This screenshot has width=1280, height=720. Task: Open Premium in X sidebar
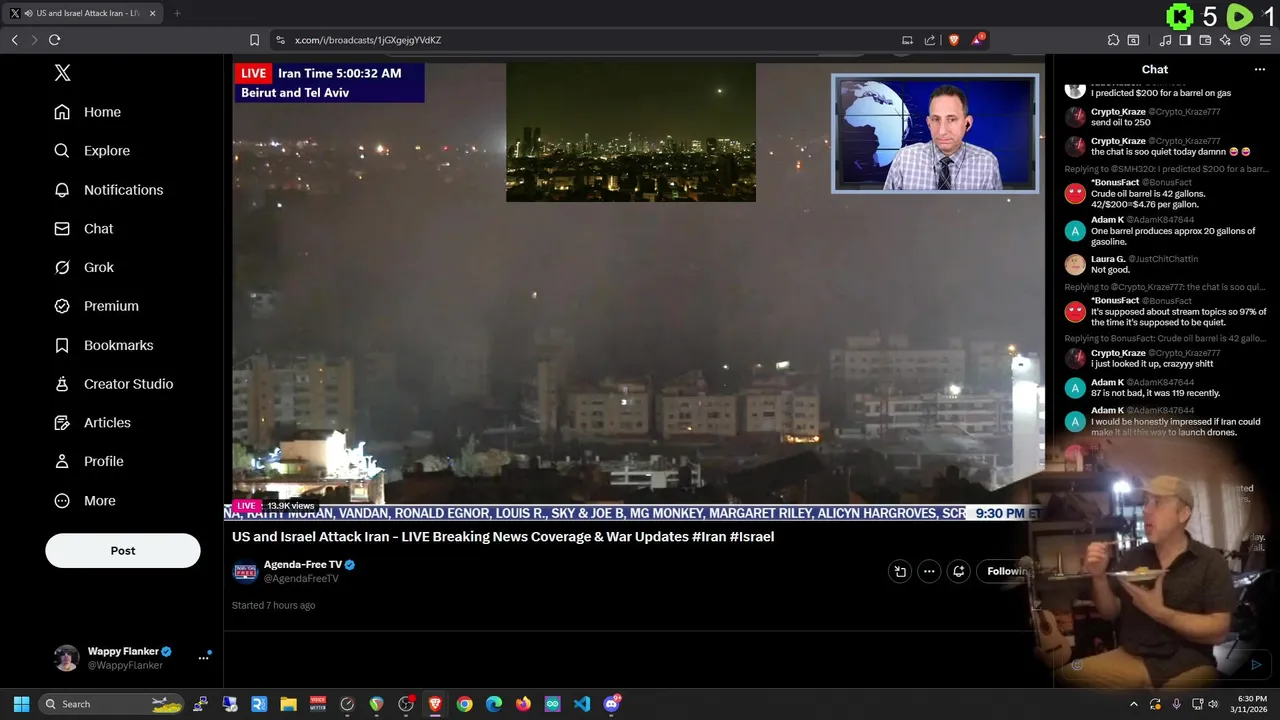click(x=97, y=306)
